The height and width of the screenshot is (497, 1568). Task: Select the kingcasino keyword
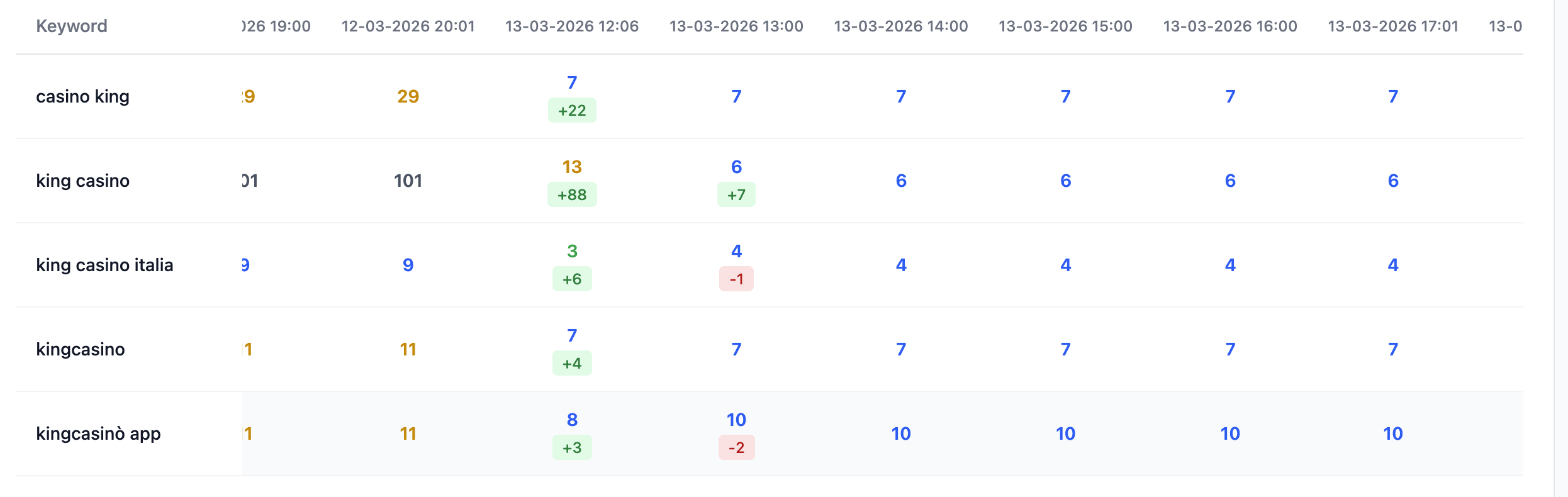[81, 349]
